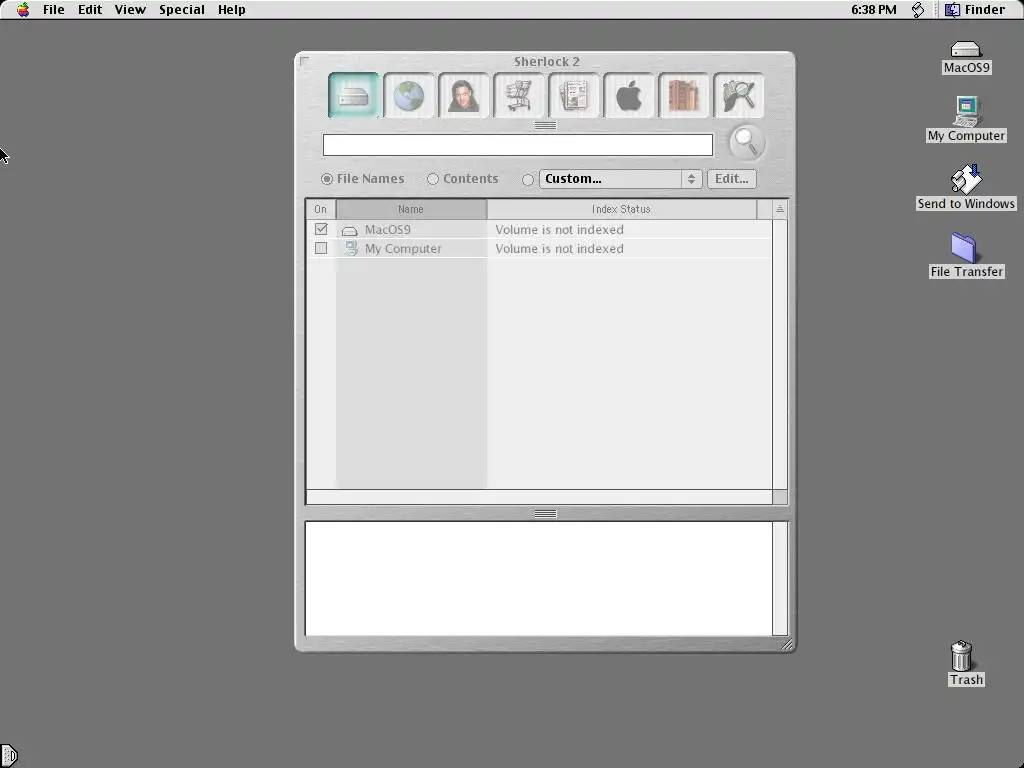This screenshot has height=768, width=1024.
Task: Open the Reference books channel
Action: coord(684,95)
